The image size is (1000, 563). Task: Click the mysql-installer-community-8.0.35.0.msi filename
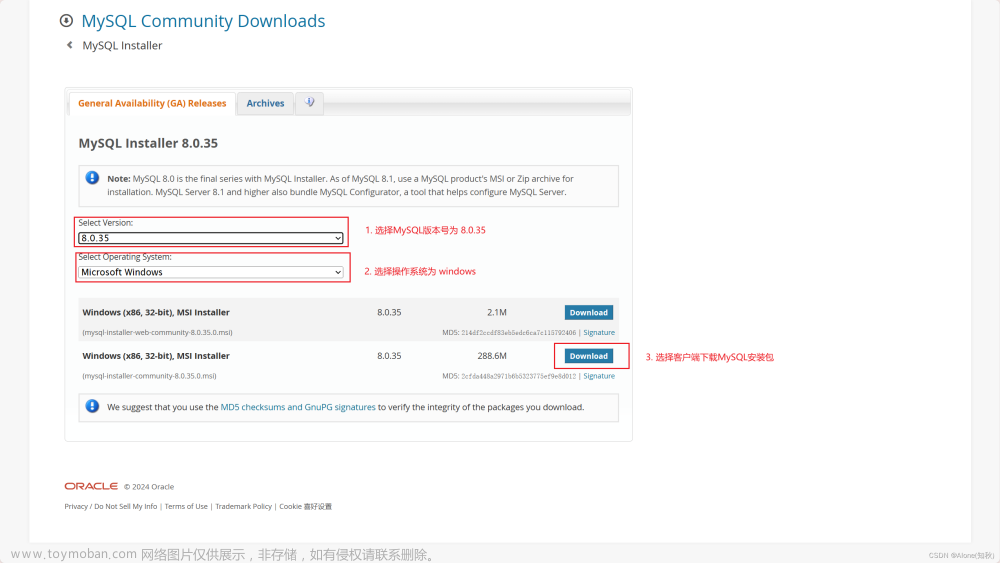click(x=149, y=376)
